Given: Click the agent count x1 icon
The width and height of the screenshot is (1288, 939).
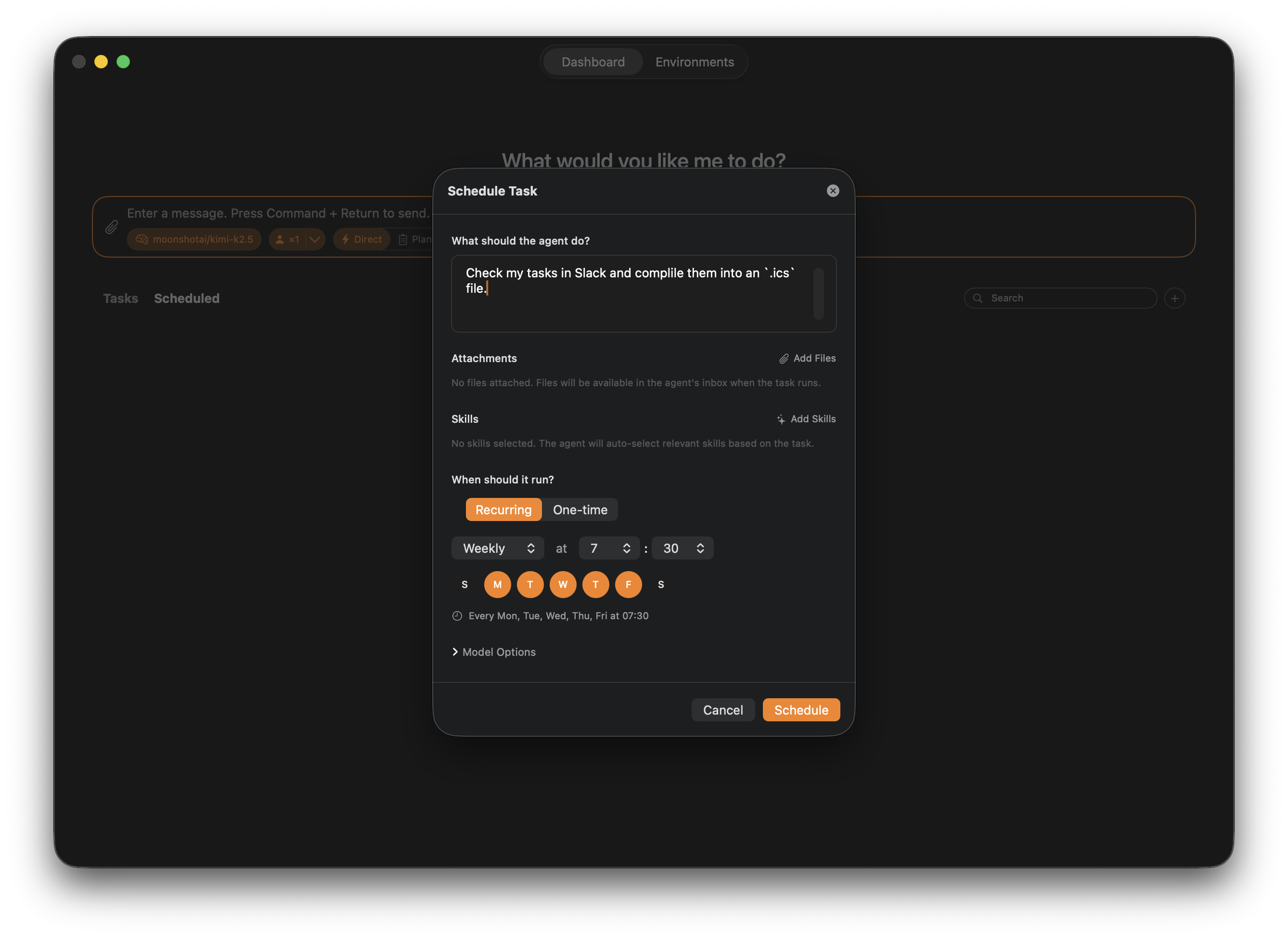Looking at the screenshot, I should coord(281,239).
